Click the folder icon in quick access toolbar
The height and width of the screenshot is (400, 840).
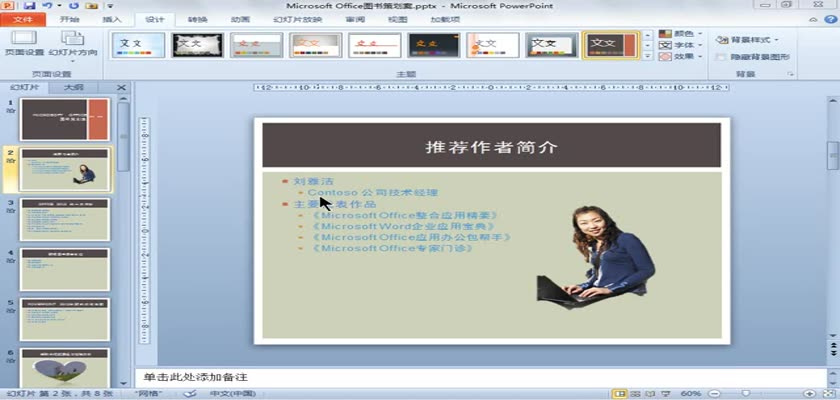(92, 6)
